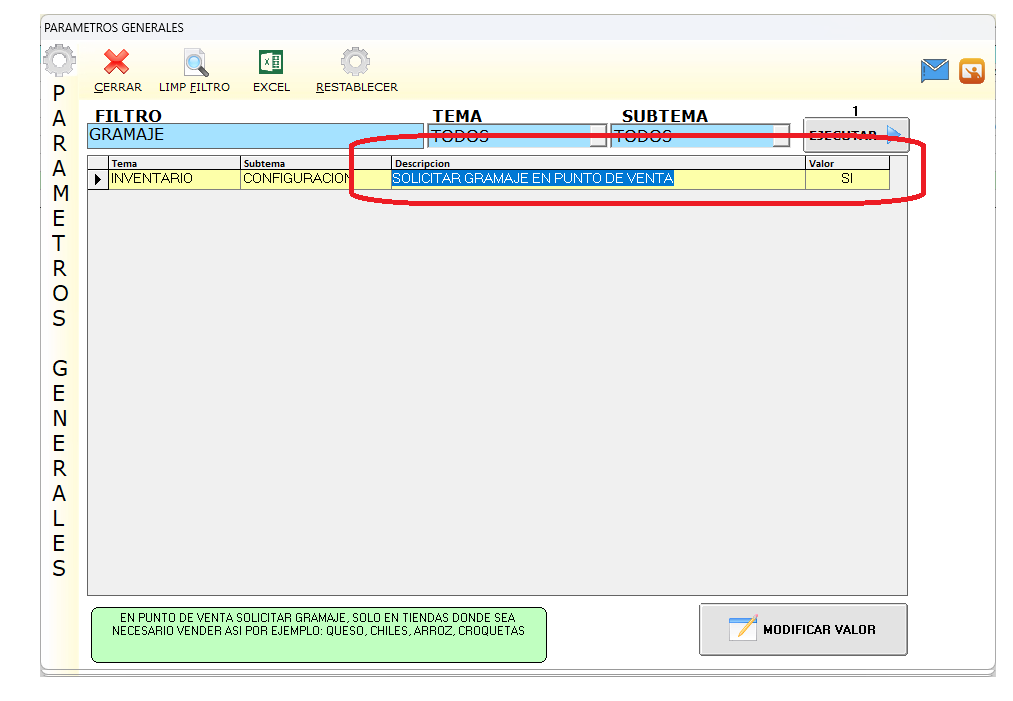The height and width of the screenshot is (701, 1013).
Task: Select the row via its arrow indicator
Action: [98, 179]
